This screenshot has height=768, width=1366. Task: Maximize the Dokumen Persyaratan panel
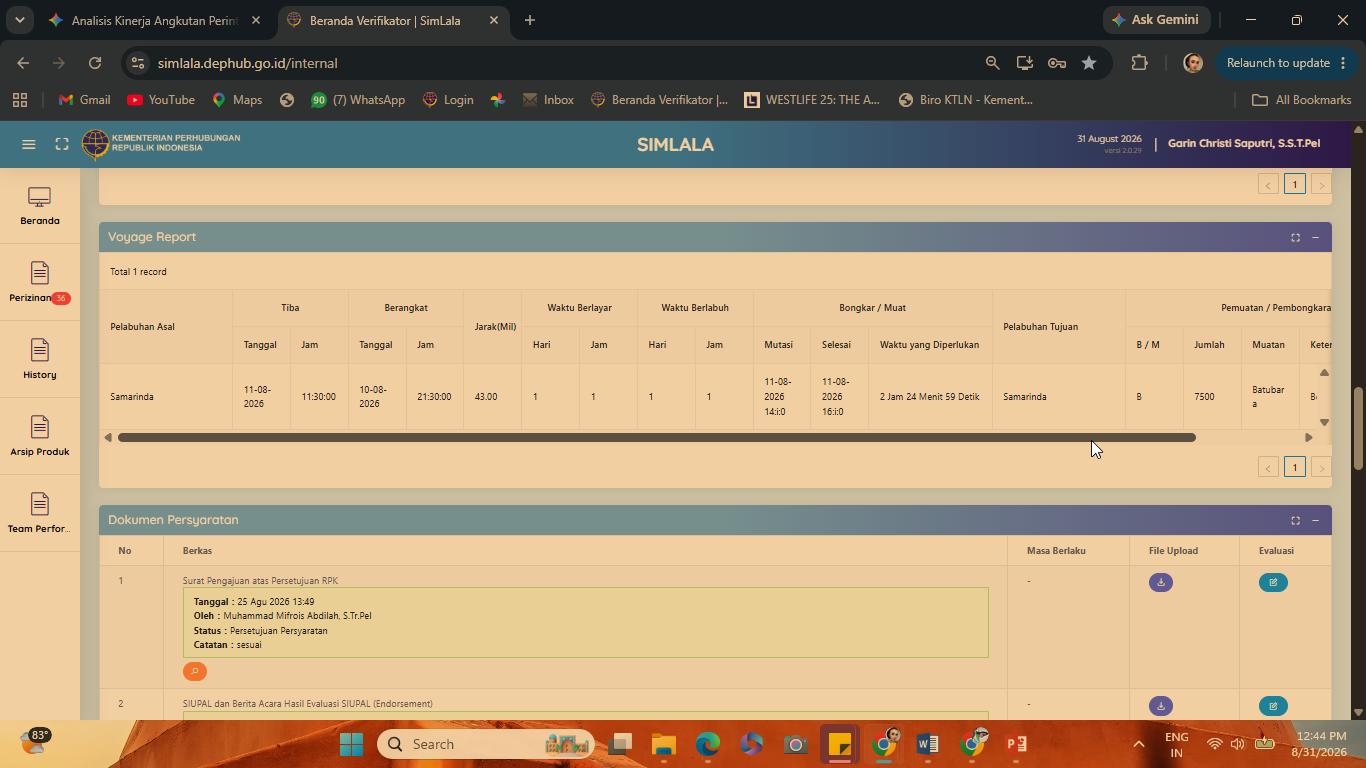(x=1295, y=520)
